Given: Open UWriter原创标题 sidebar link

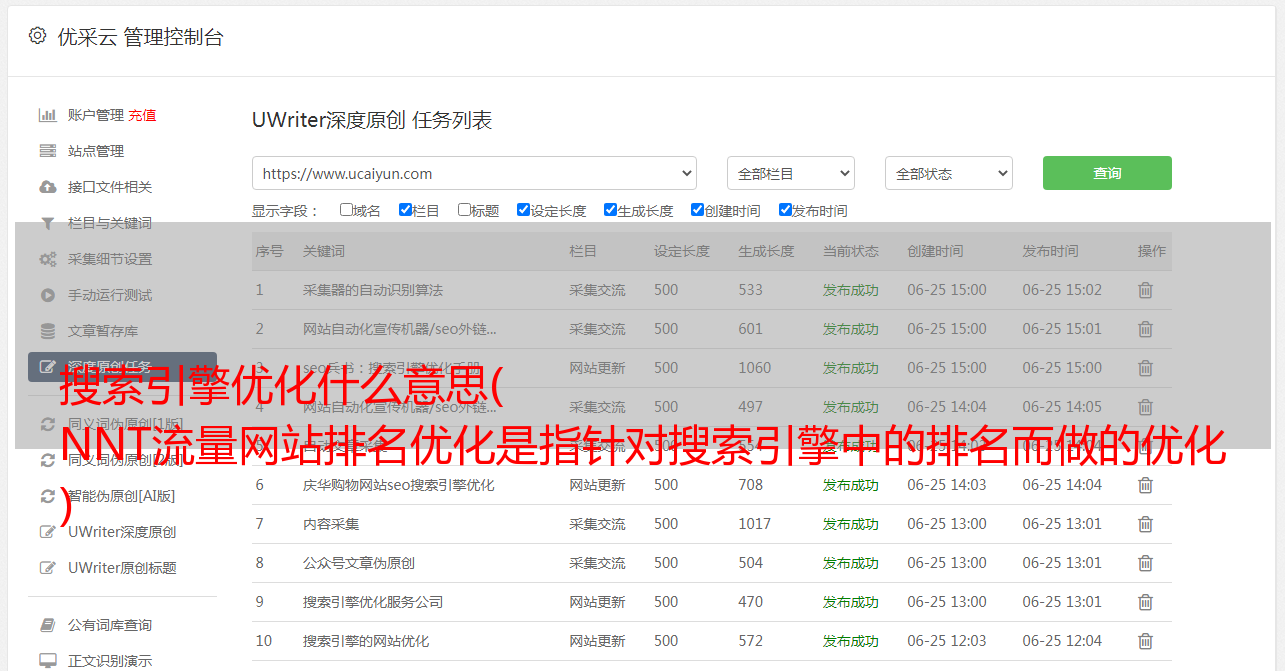Looking at the screenshot, I should coord(122,568).
